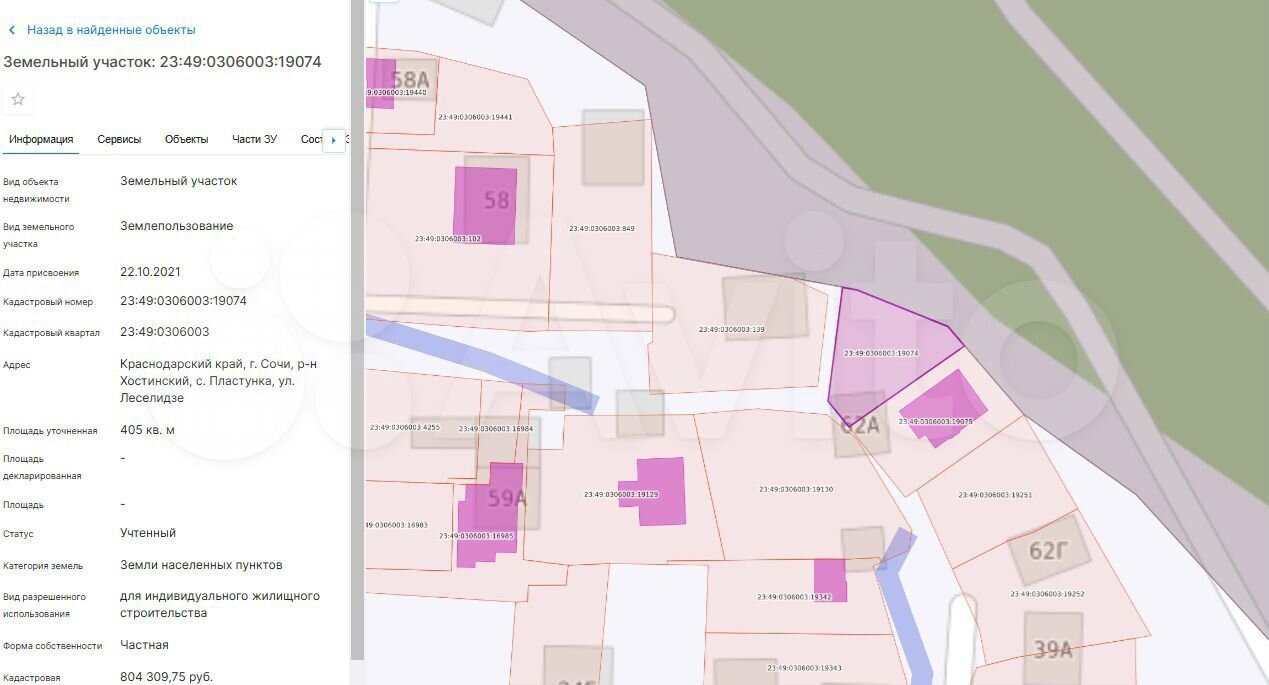Screen dimensions: 1269x685
Task: Select highlighted parcel 23:49:0306003:19074 on map
Action: (880, 340)
